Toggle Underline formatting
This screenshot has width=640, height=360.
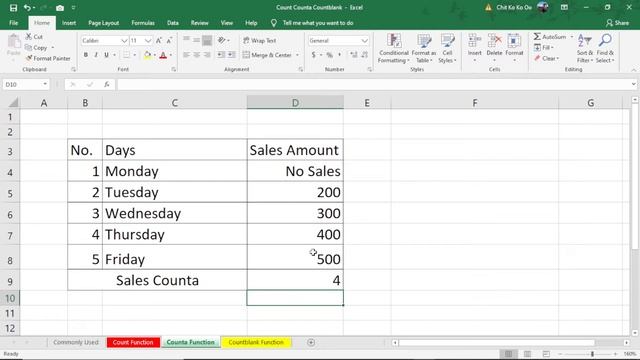(106, 55)
